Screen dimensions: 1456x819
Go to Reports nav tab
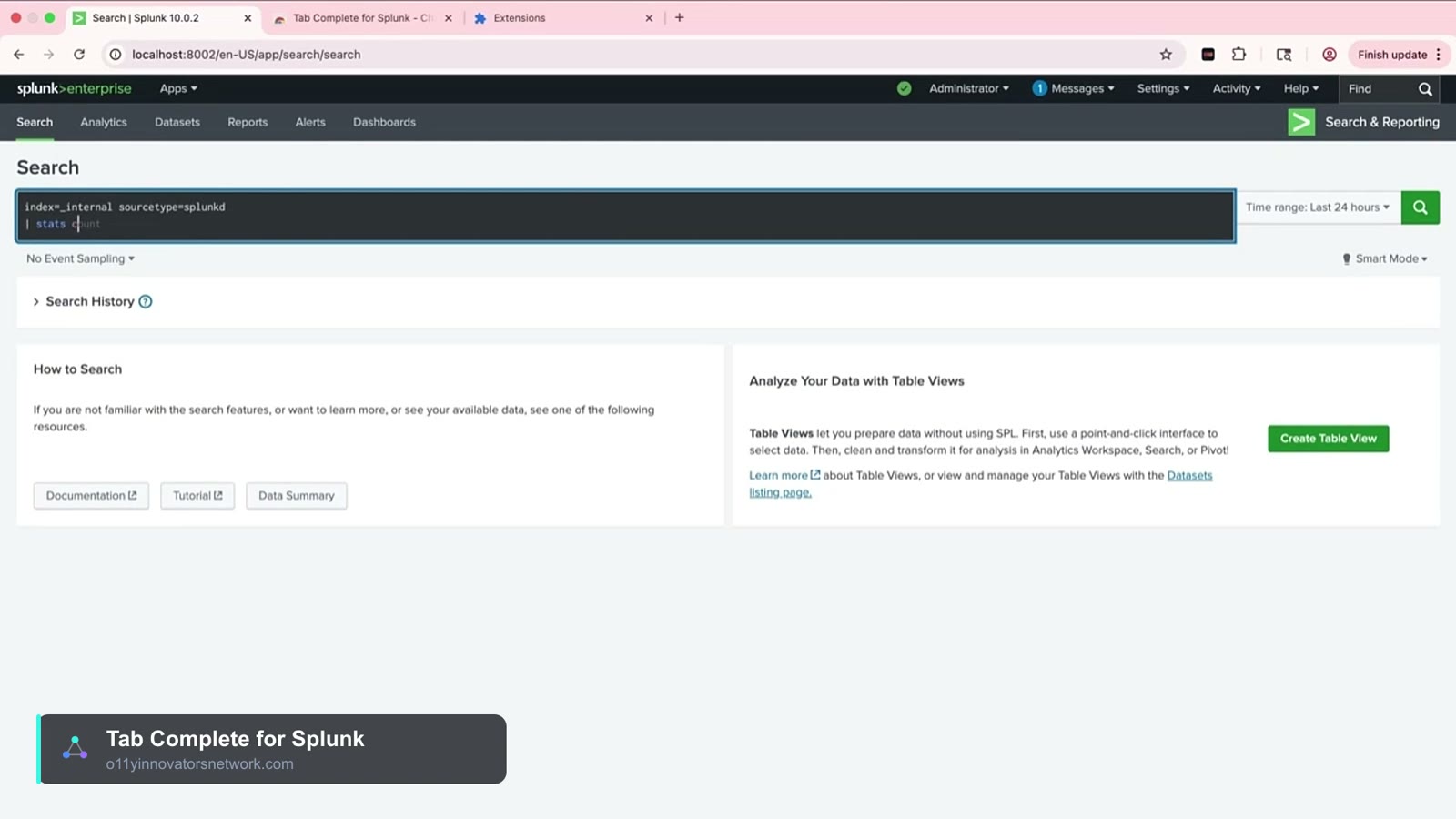[248, 122]
